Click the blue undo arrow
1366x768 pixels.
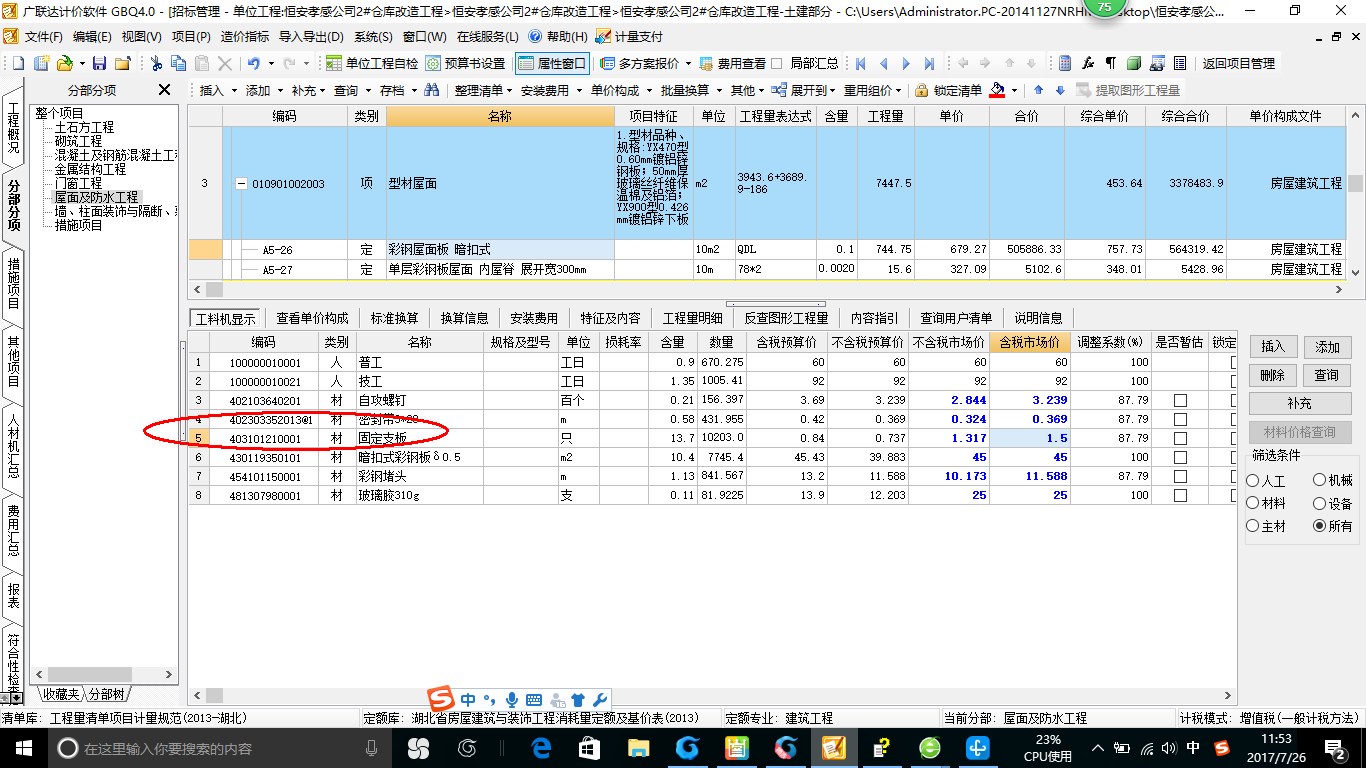[x=253, y=63]
